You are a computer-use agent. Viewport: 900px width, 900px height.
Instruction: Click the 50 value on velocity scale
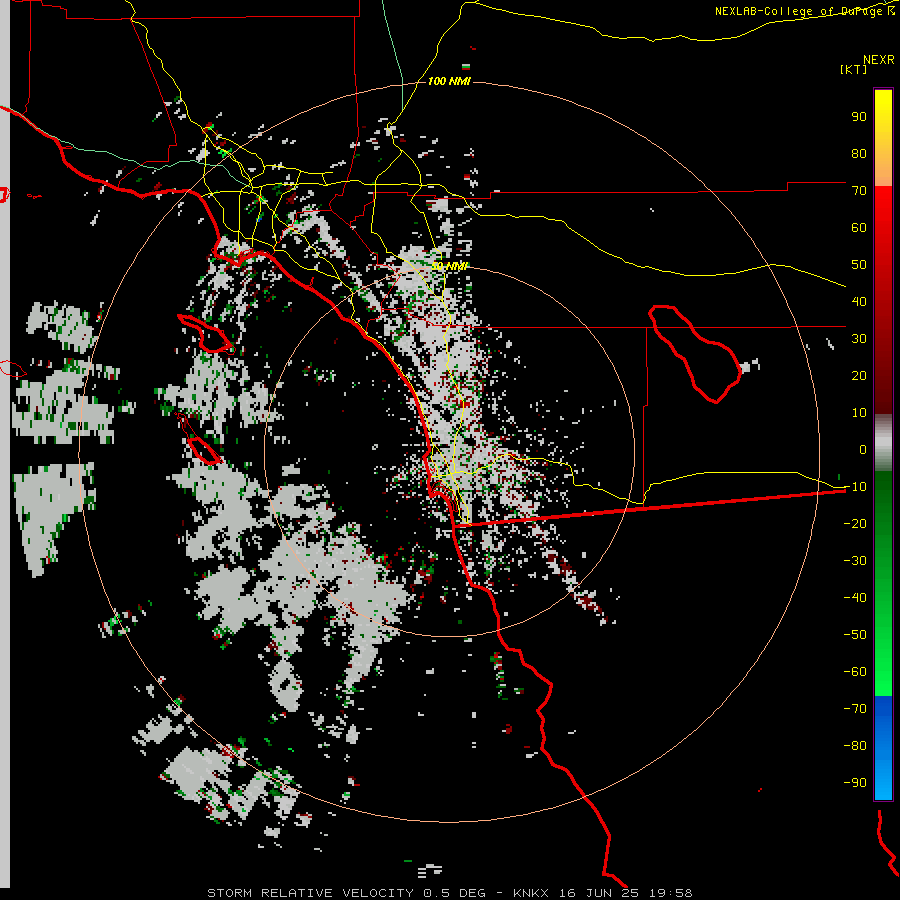click(x=859, y=265)
